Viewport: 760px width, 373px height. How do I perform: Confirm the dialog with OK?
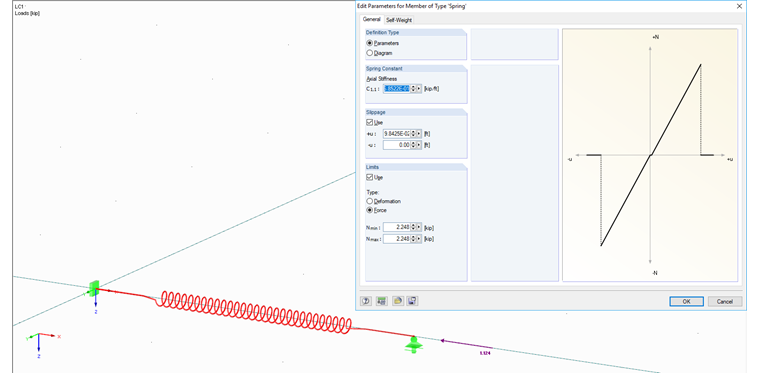pyautogui.click(x=686, y=301)
